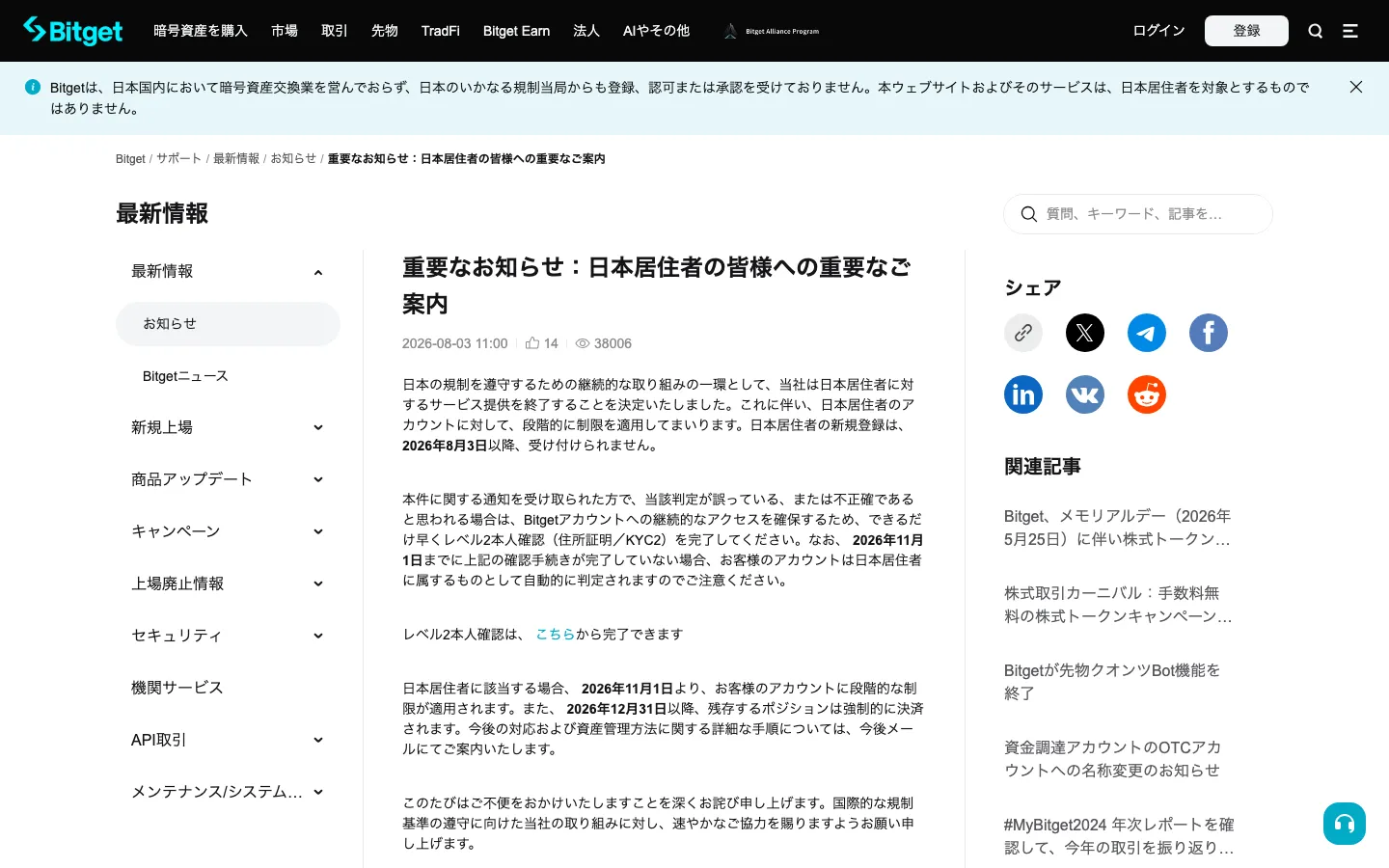Image resolution: width=1389 pixels, height=868 pixels.
Task: Click the blue info icon in the notice banner
Action: click(33, 87)
